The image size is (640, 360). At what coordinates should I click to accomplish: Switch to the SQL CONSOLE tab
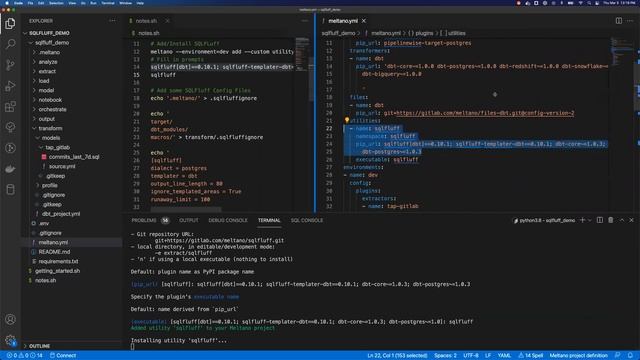coord(307,220)
